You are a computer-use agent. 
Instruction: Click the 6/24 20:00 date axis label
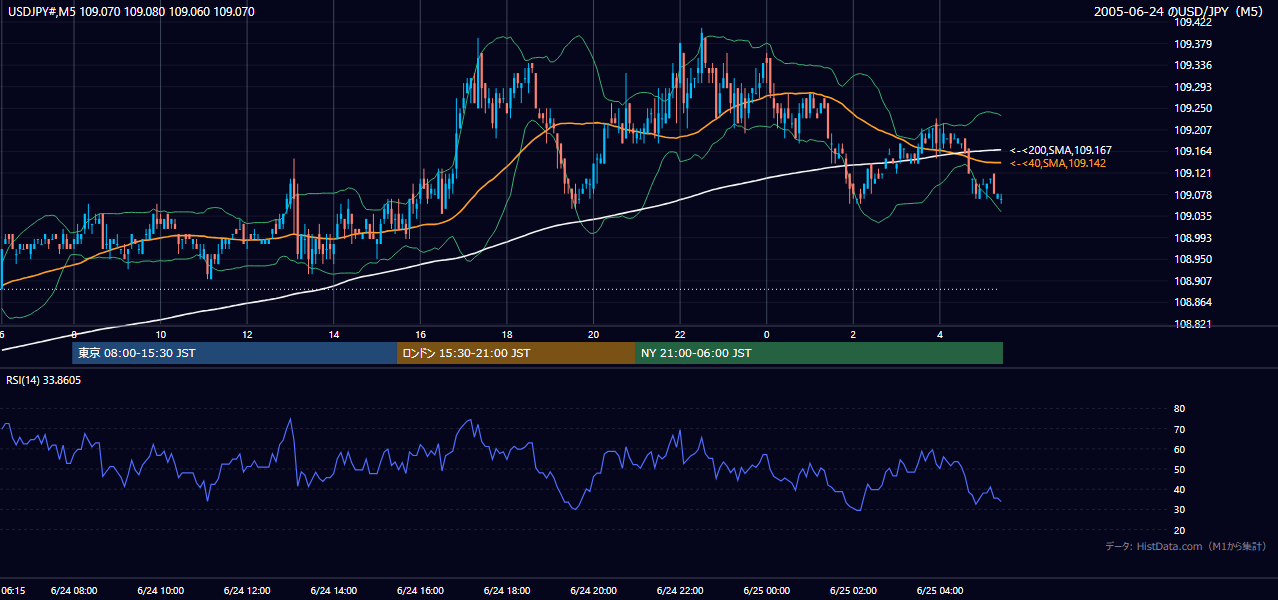[593, 591]
